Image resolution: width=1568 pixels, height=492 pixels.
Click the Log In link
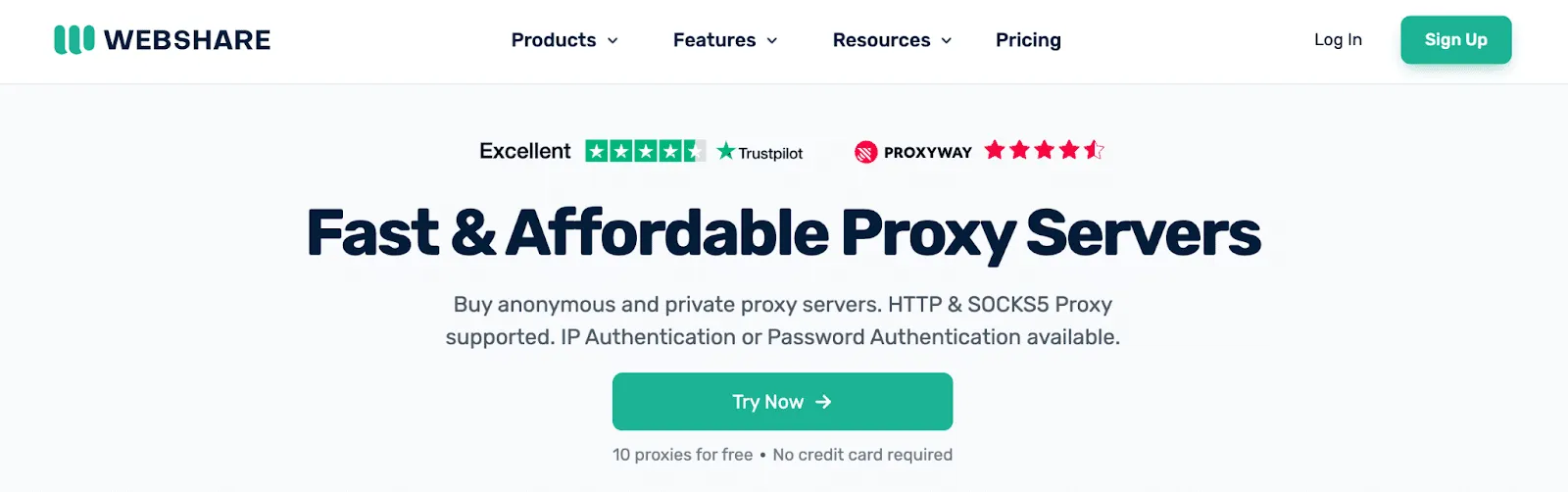pyautogui.click(x=1338, y=40)
